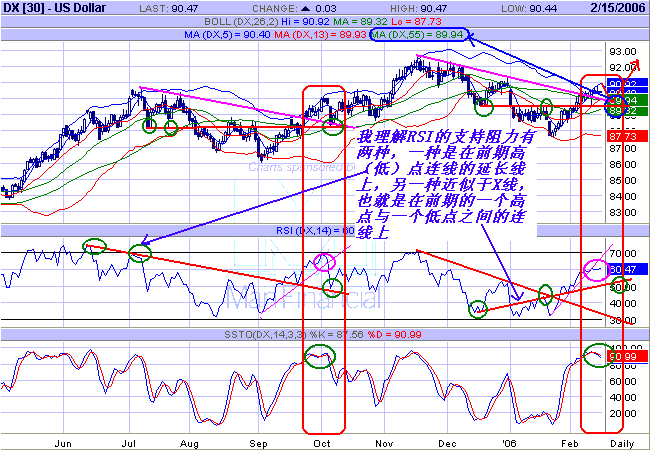The height and width of the screenshot is (450, 650).
Task: Click 40.00 on the RSI axis
Action: tap(623, 304)
